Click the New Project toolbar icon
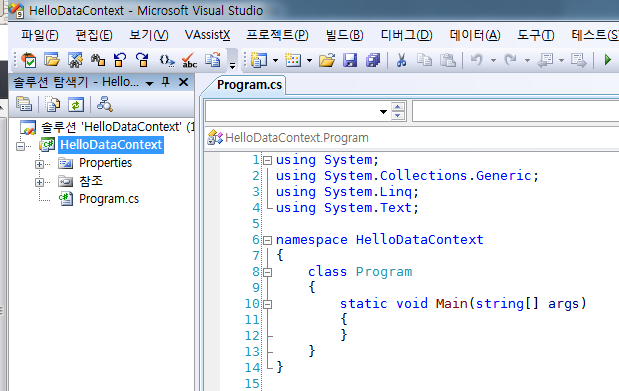Viewport: 619px width, 391px height. pos(259,60)
